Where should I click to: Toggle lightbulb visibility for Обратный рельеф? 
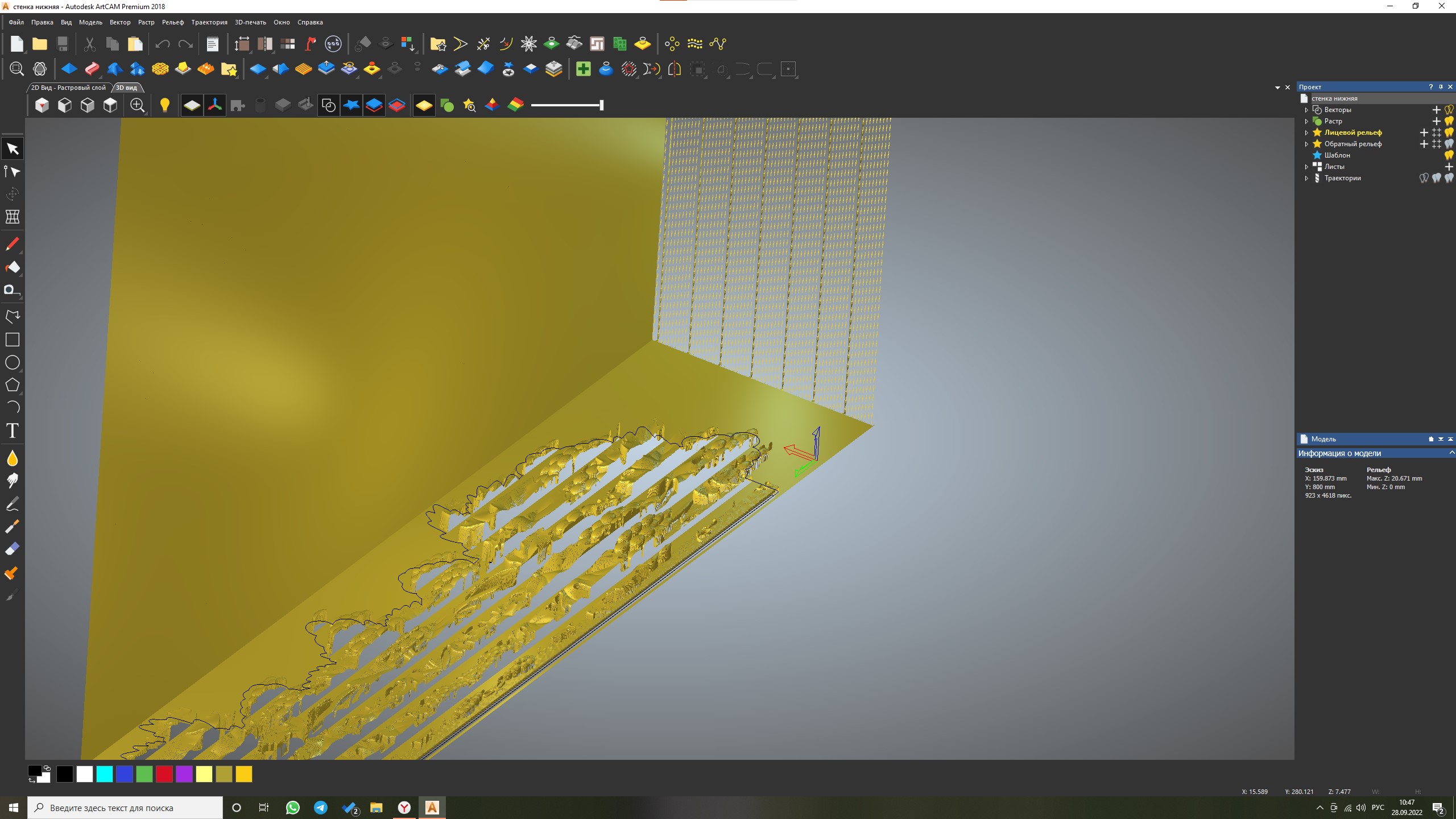pyautogui.click(x=1449, y=144)
